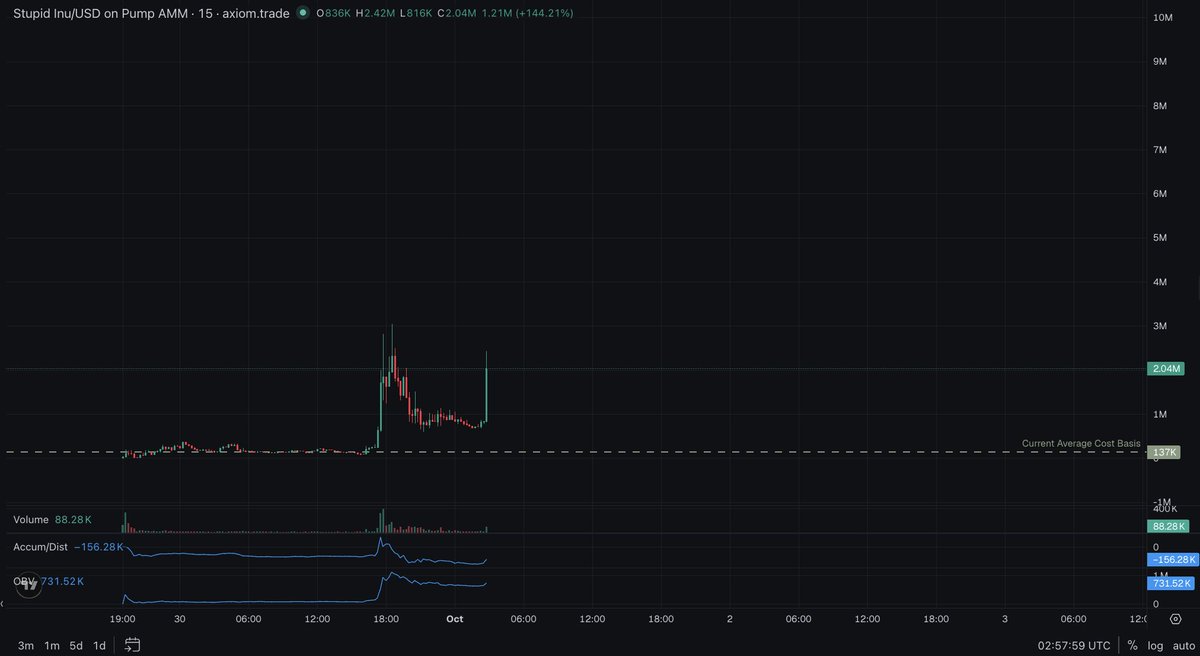1200x656 pixels.
Task: Click the 88.28K volume axis label
Action: coord(1170,526)
